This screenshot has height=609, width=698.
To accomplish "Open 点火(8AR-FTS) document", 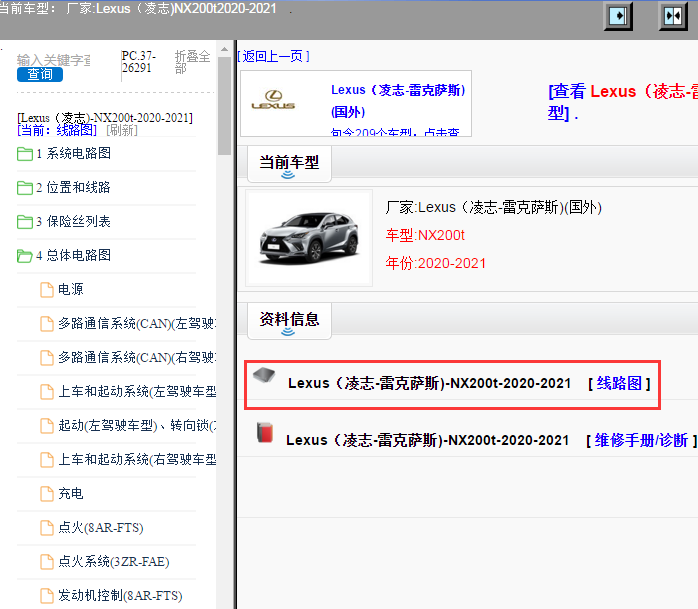I will pyautogui.click(x=101, y=527).
